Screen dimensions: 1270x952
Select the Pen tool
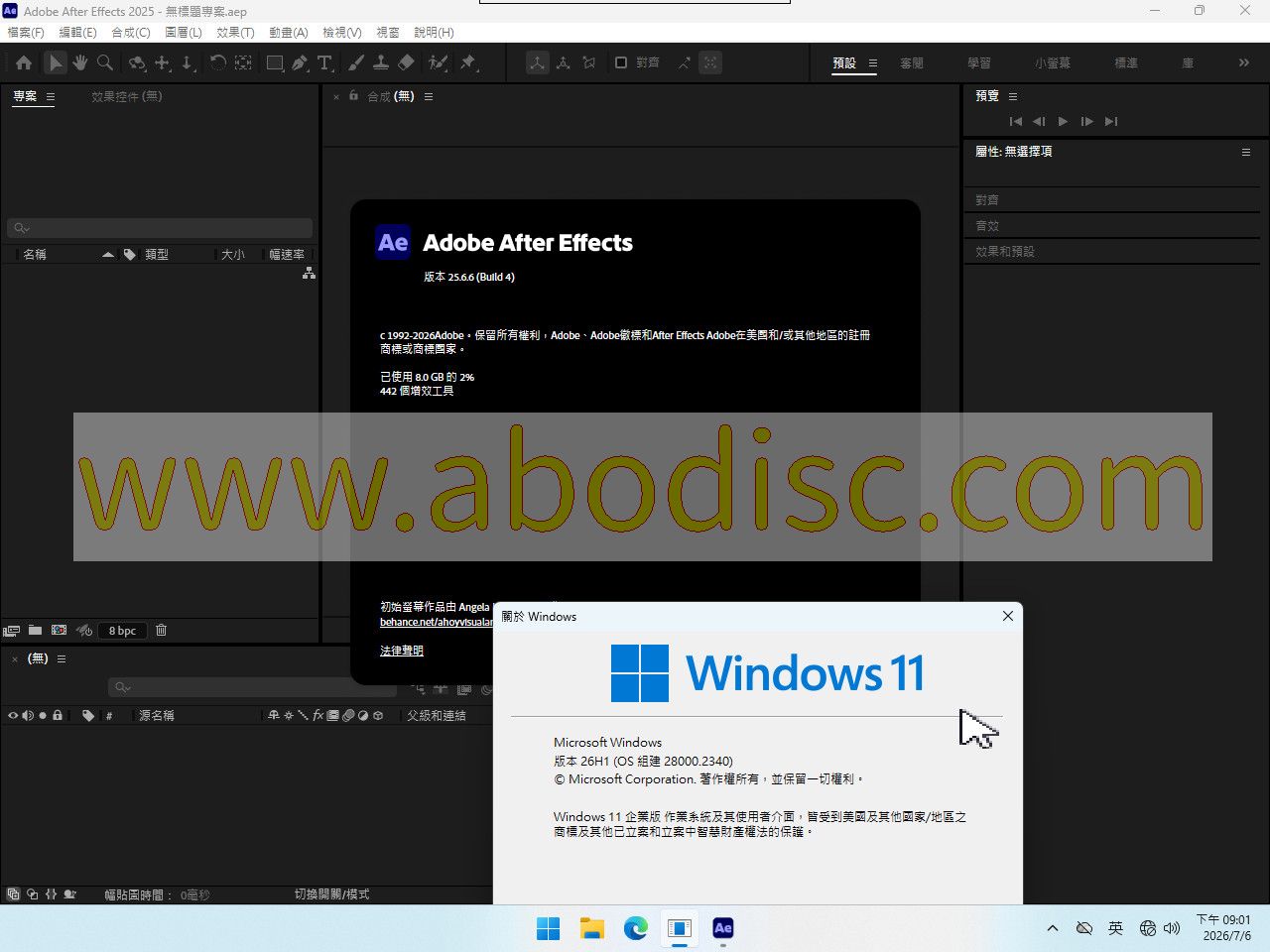300,62
